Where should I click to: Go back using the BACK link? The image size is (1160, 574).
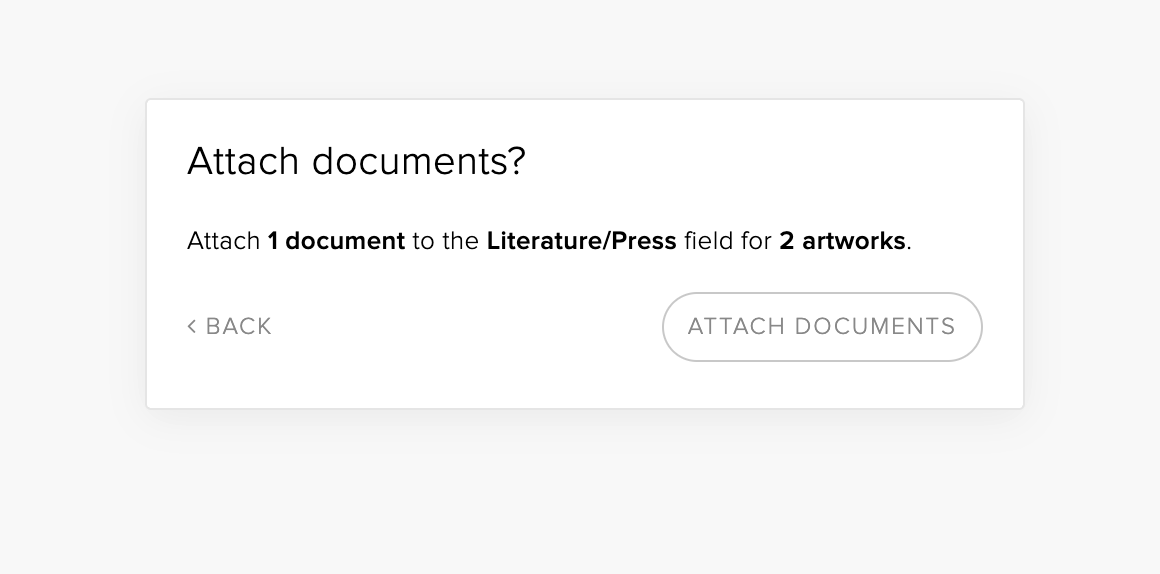point(238,326)
